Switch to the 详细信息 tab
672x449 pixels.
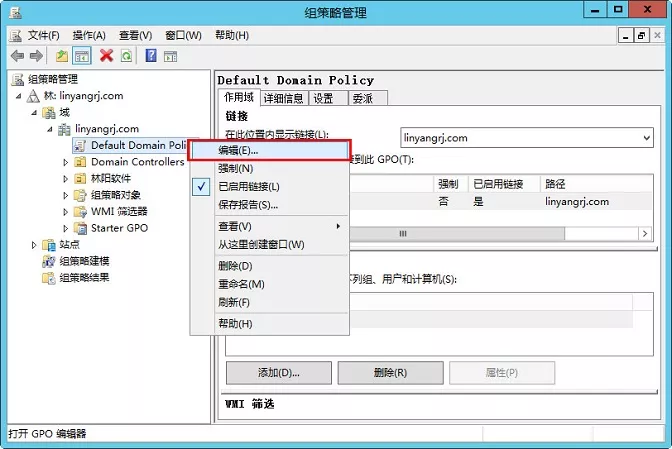[x=284, y=98]
